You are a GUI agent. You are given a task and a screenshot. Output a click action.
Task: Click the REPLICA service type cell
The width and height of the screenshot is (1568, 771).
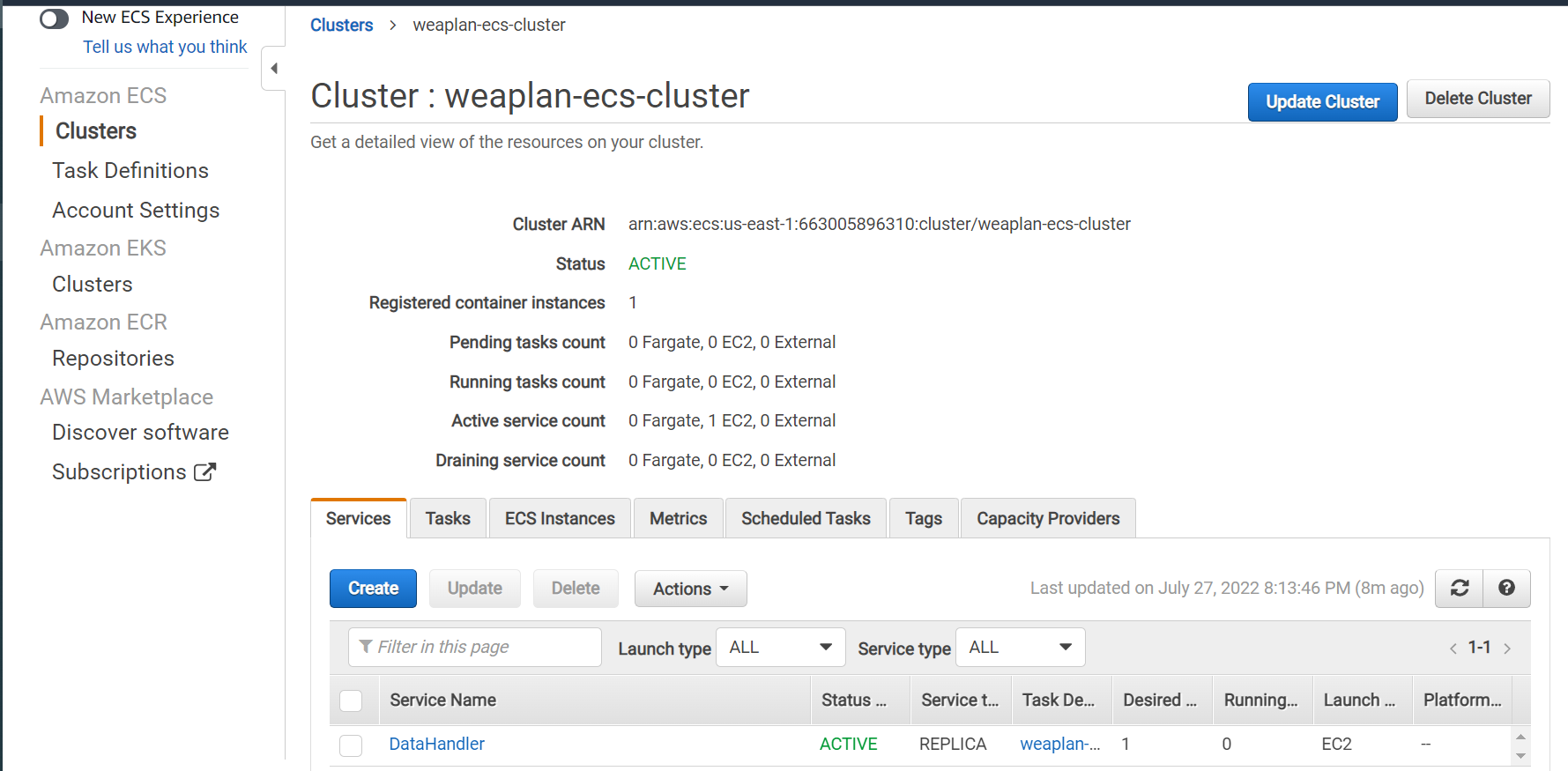[953, 744]
